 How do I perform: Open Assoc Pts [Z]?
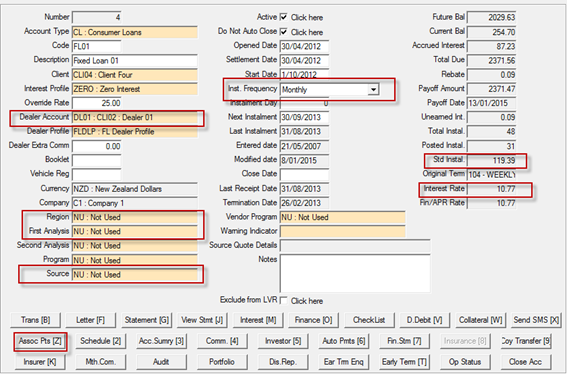pos(40,341)
